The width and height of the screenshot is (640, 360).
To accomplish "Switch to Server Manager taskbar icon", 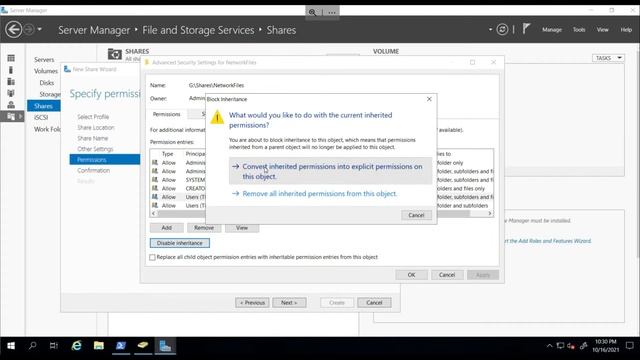I will pyautogui.click(x=165, y=346).
